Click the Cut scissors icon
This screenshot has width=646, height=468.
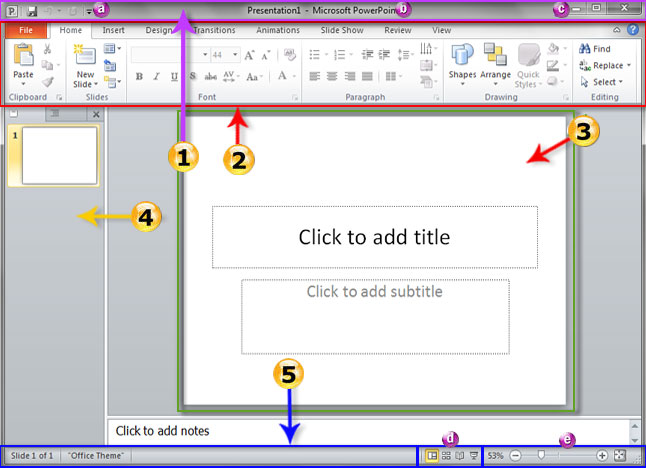point(47,49)
